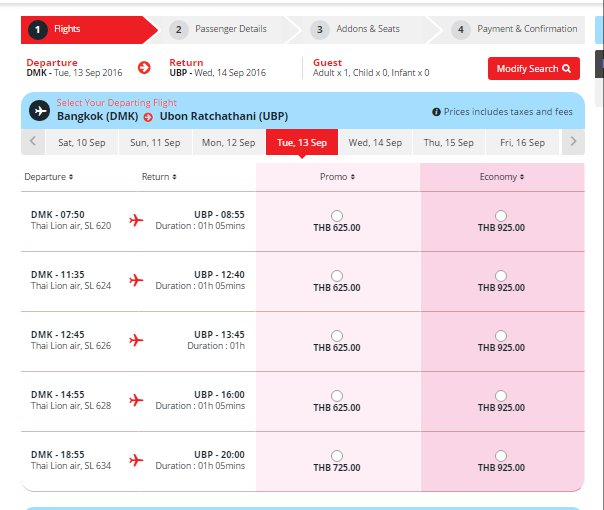The height and width of the screenshot is (510, 604).
Task: Select Economy fare for 07:50 flight SL 620
Action: [x=501, y=216]
